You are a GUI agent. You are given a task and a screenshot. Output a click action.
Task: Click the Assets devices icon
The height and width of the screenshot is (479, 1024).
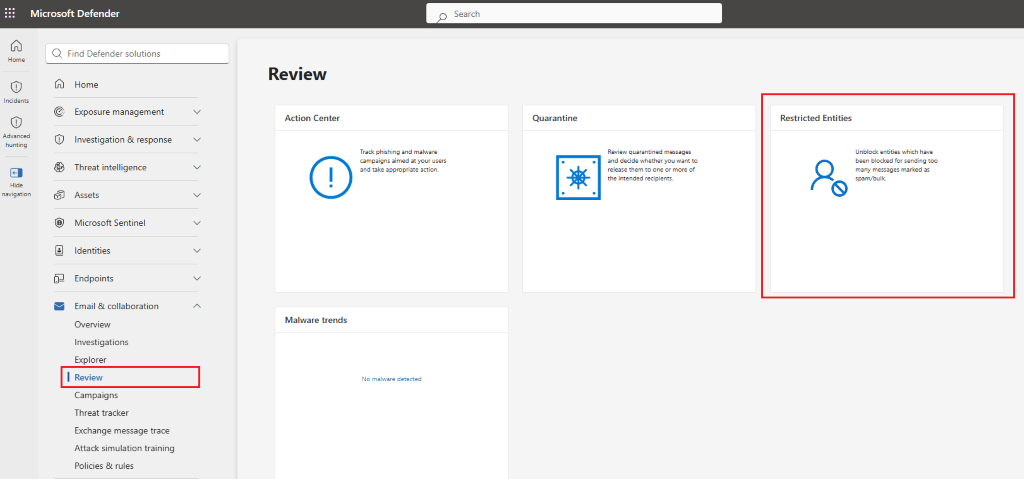pos(59,195)
